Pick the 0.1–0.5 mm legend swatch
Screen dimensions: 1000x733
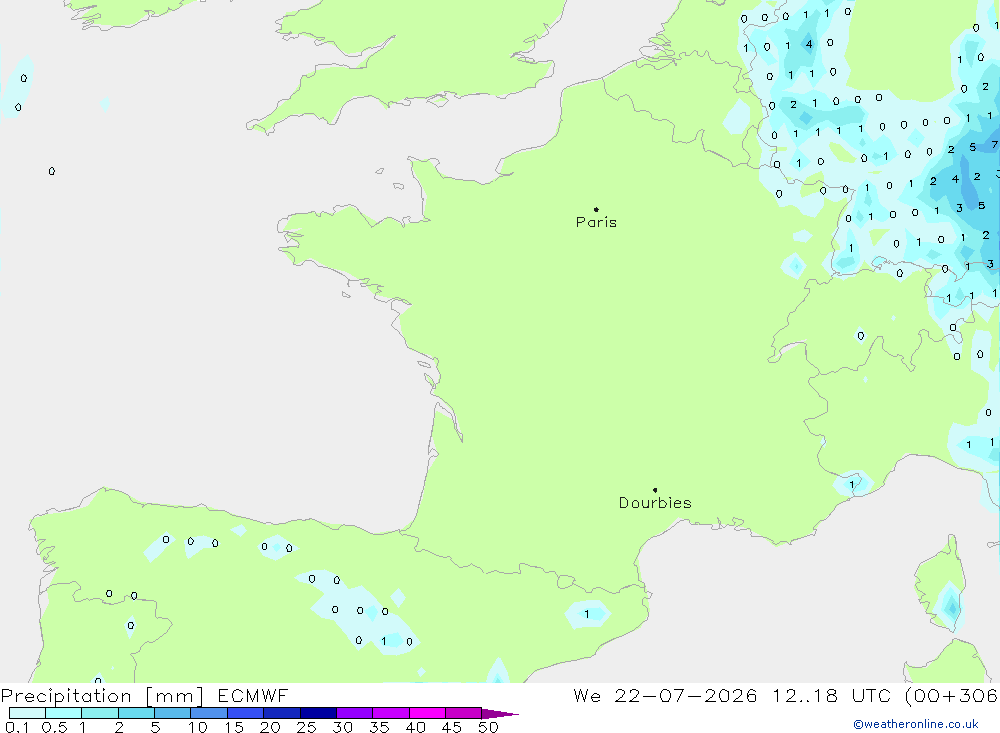[27, 713]
